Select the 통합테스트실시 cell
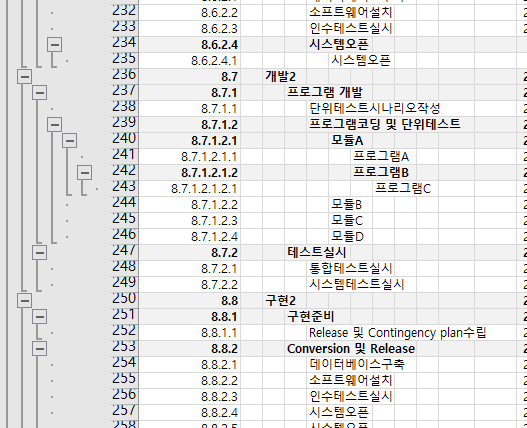The height and width of the screenshot is (428, 527). coord(351,269)
